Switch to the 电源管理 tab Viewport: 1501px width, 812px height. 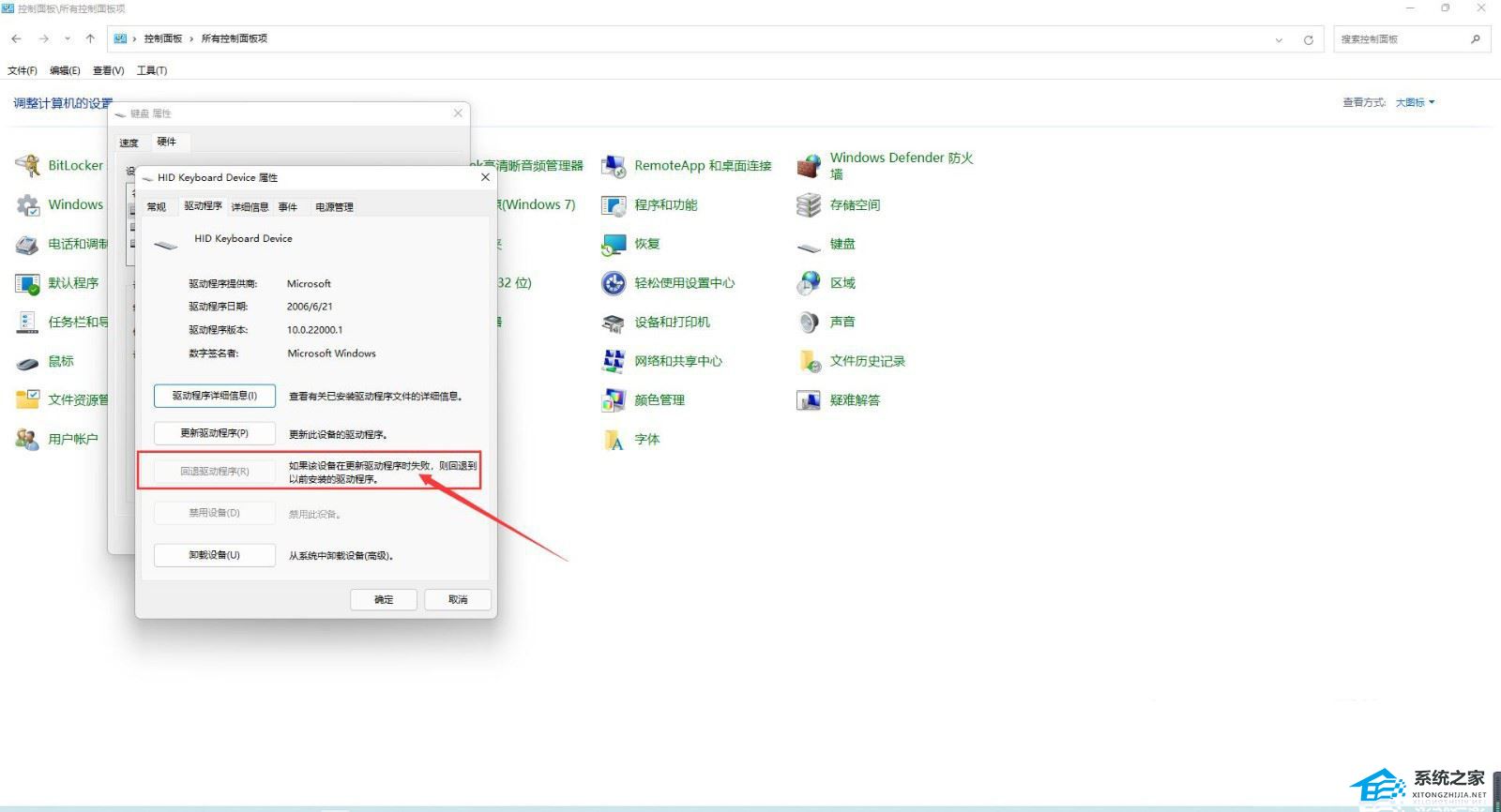pyautogui.click(x=334, y=207)
